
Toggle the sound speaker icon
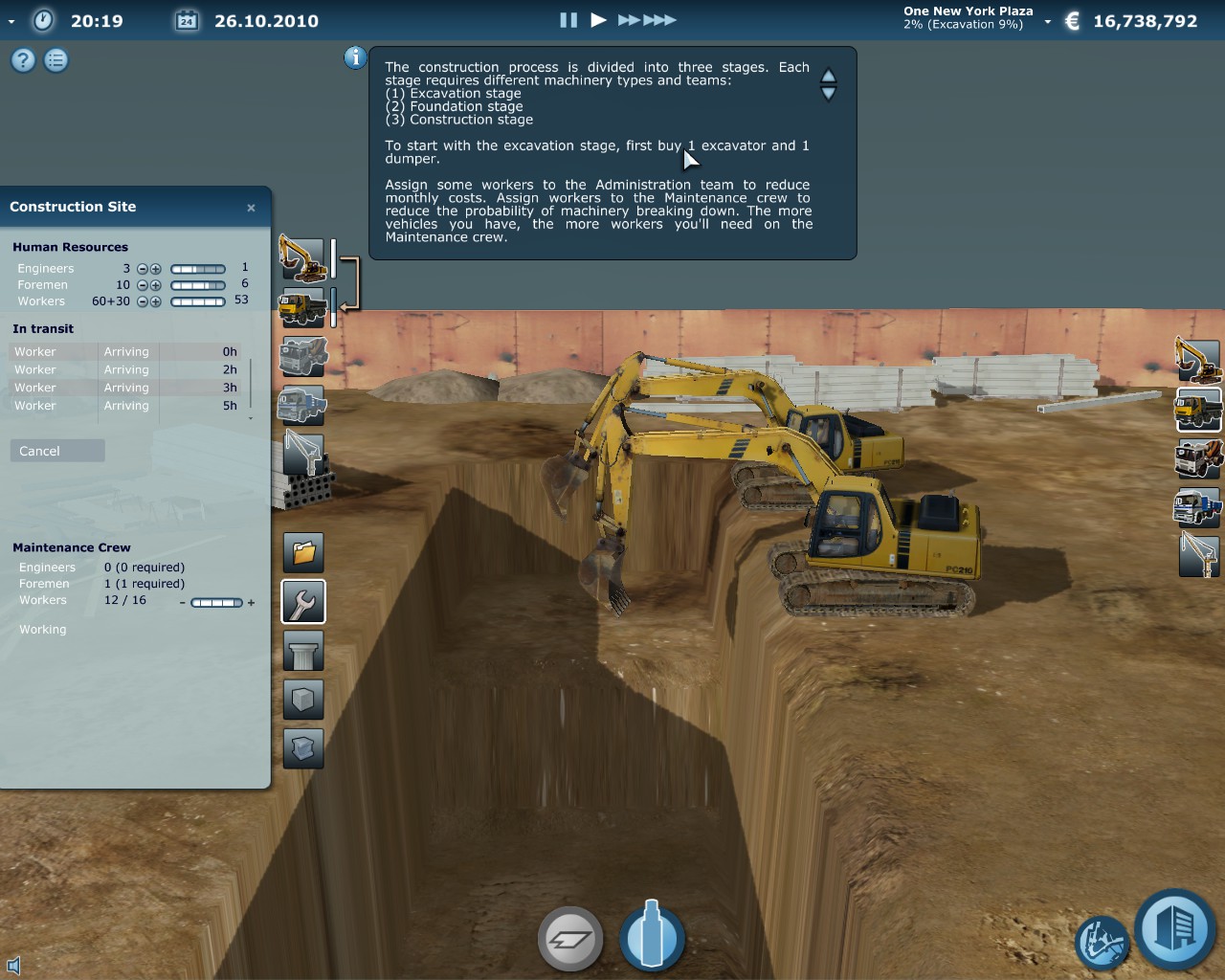[13, 966]
